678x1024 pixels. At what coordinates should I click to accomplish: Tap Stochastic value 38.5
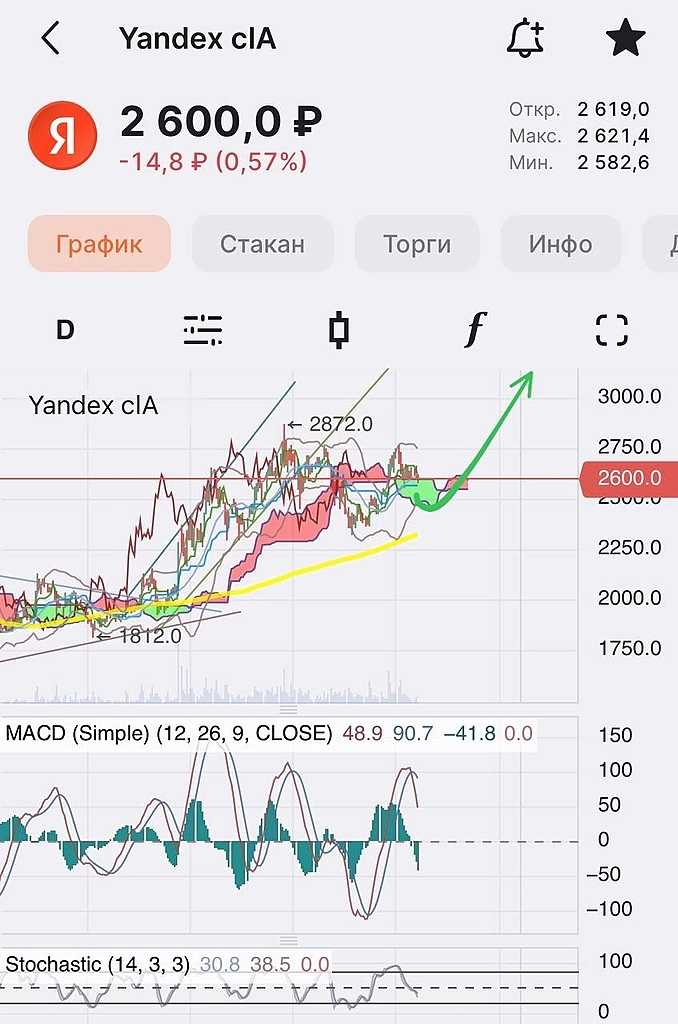pyautogui.click(x=270, y=965)
